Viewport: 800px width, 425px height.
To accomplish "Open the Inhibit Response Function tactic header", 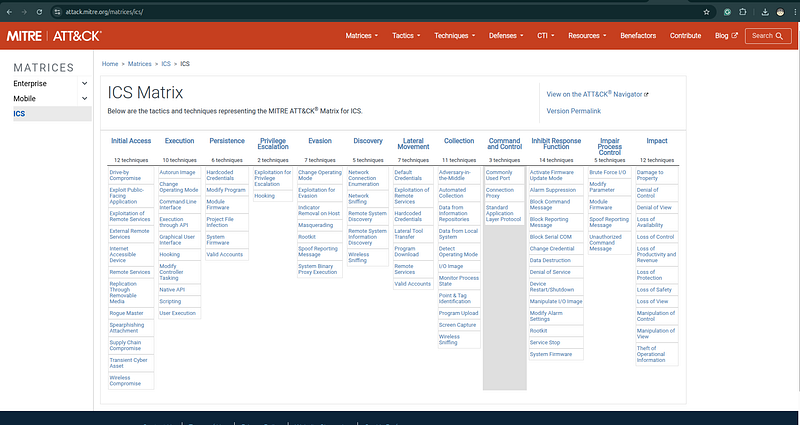I will (x=556, y=143).
